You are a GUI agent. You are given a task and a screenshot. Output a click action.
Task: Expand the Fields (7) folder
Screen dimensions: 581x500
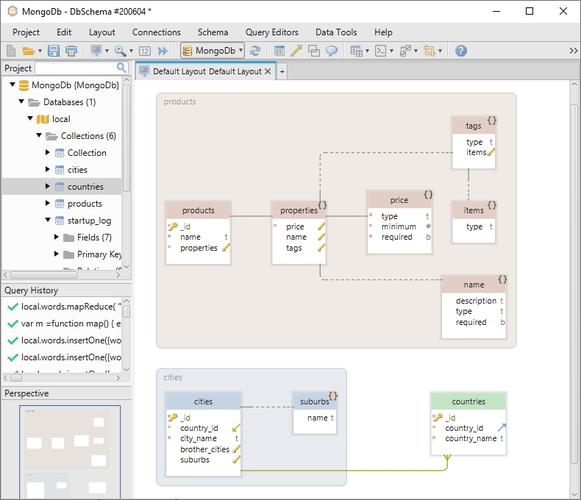(x=56, y=236)
